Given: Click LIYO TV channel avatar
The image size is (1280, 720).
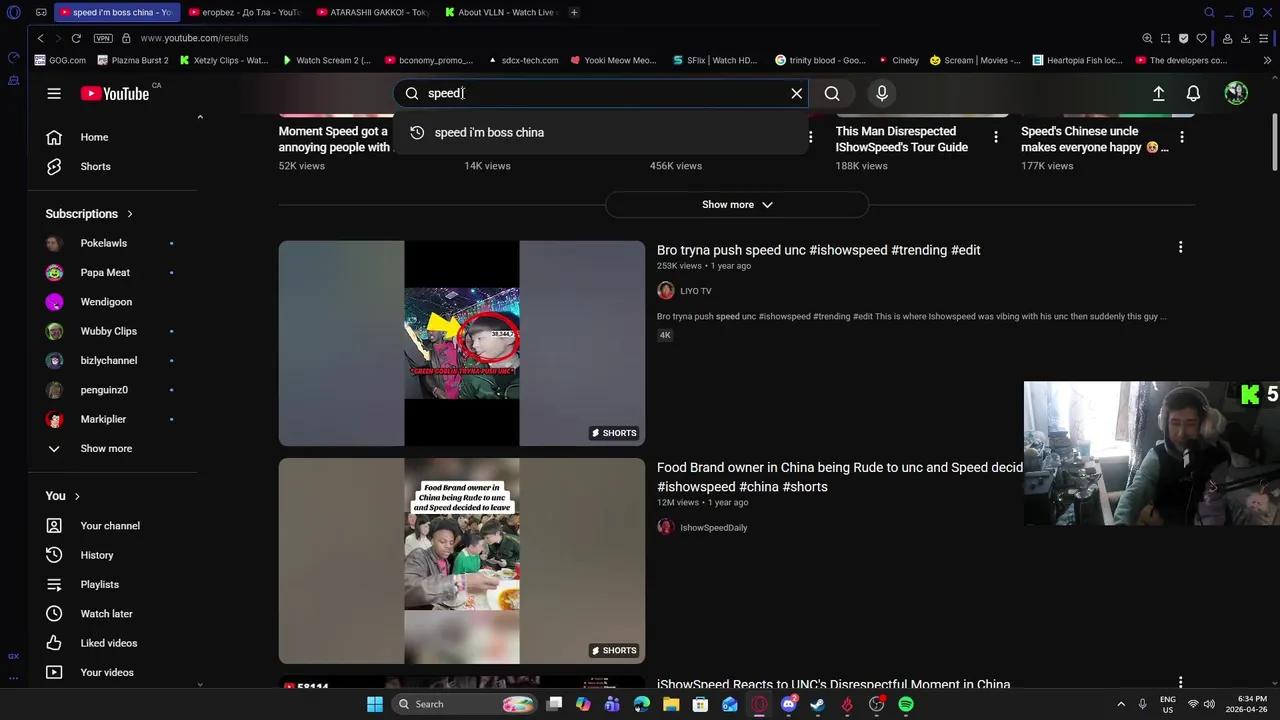Looking at the screenshot, I should (x=666, y=291).
